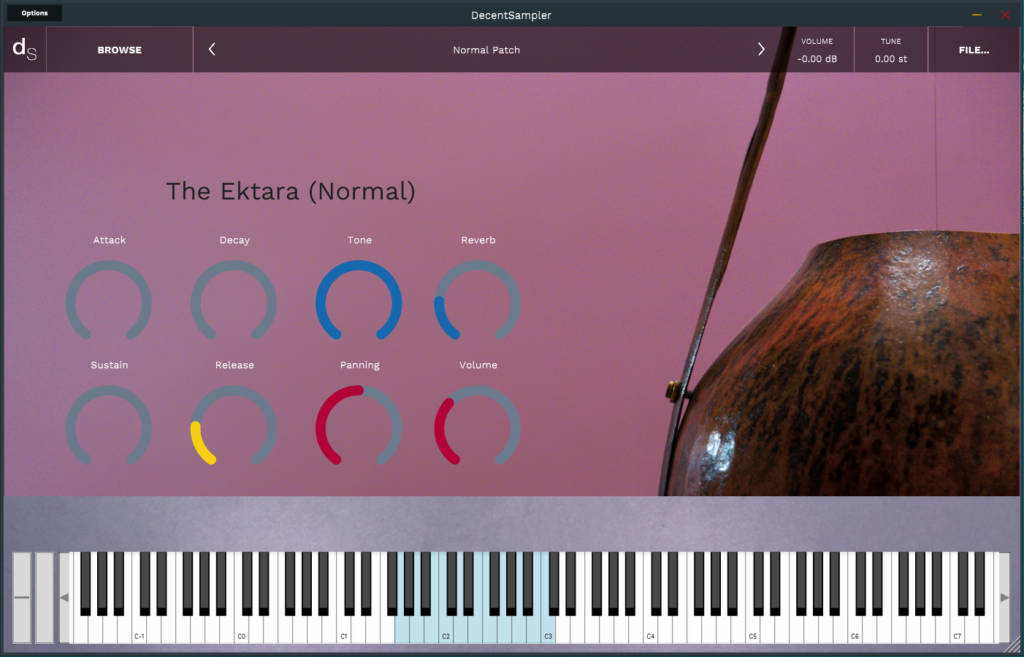This screenshot has width=1024, height=657.
Task: Click the window resize grip corner
Action: tap(1013, 646)
